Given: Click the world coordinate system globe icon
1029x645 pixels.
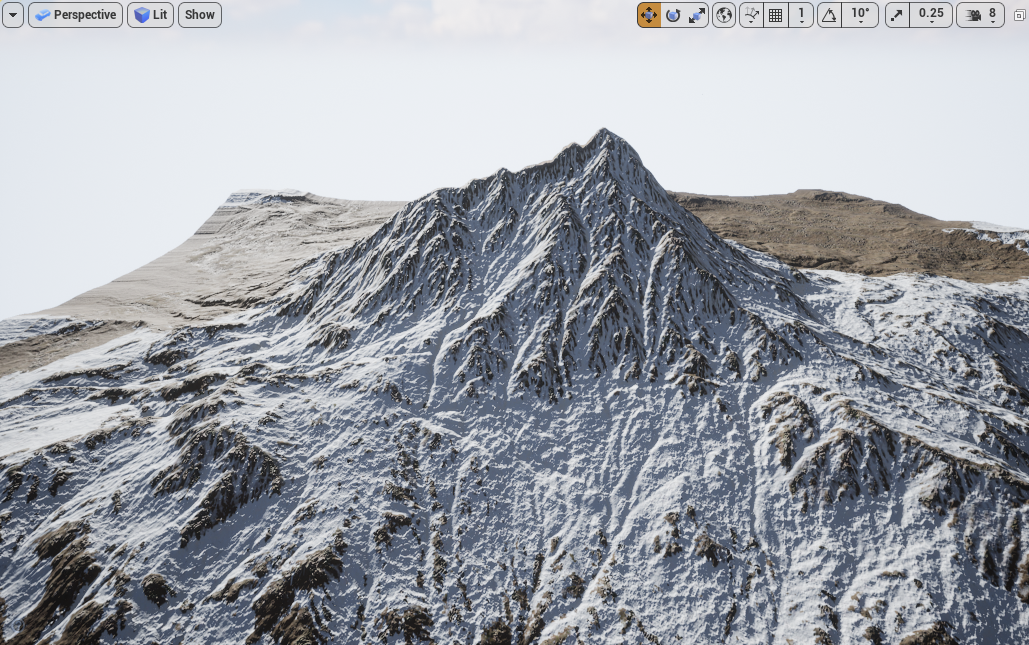Looking at the screenshot, I should 724,15.
